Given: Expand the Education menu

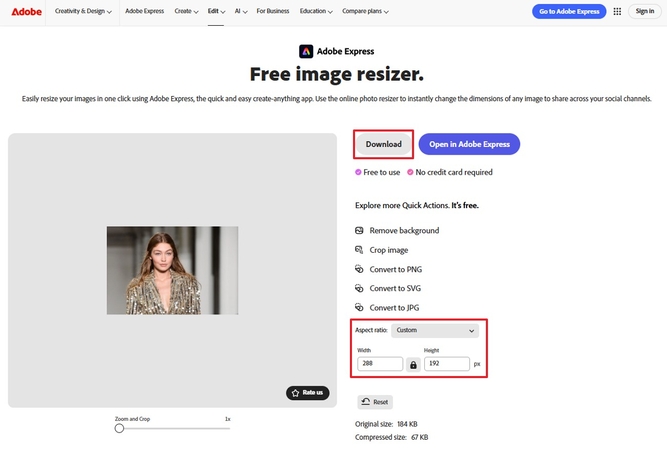Looking at the screenshot, I should pyautogui.click(x=316, y=11).
